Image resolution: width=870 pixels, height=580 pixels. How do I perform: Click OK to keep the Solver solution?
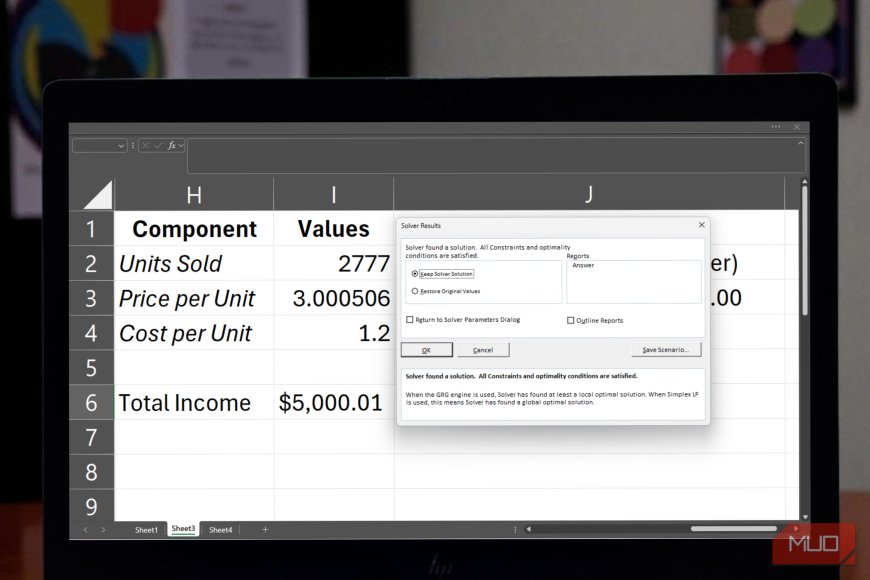coord(427,350)
